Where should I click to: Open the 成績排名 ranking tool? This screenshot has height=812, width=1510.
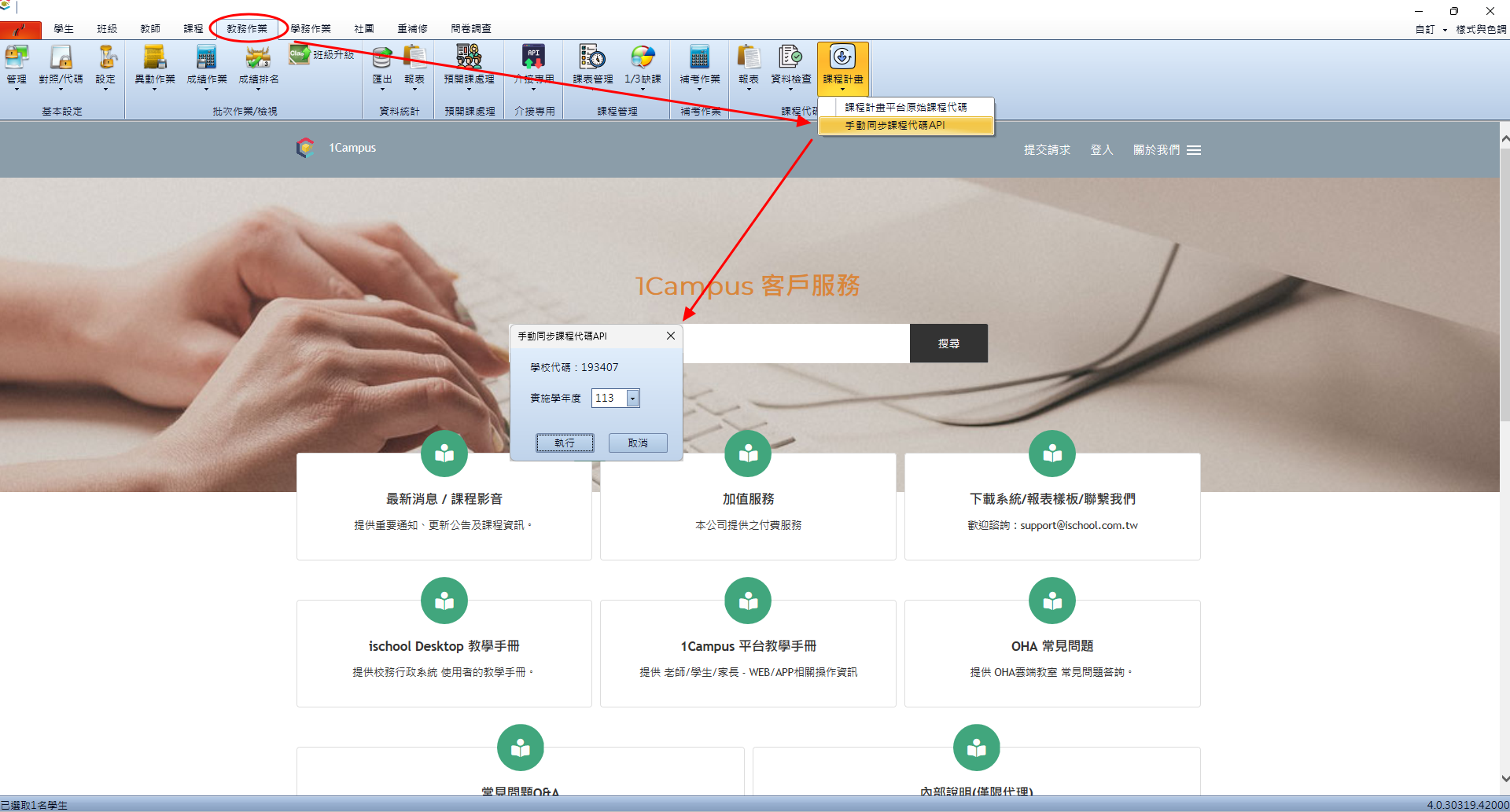[258, 66]
